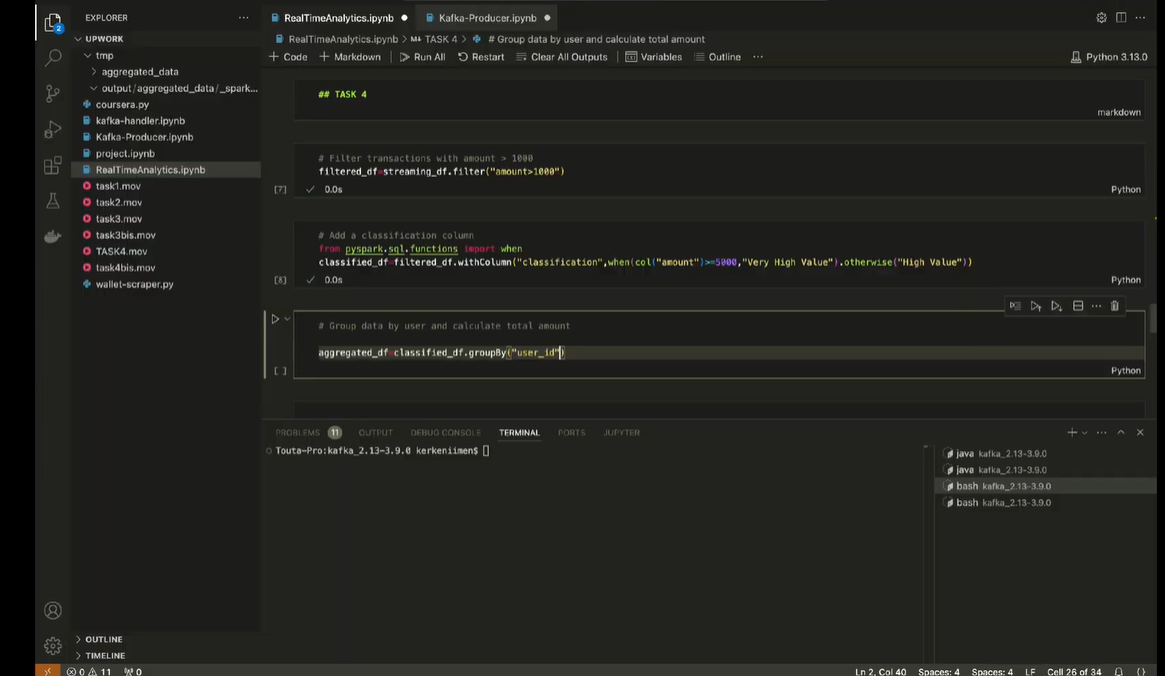Open the Docker view icon
The width and height of the screenshot is (1165, 676).
tap(53, 236)
